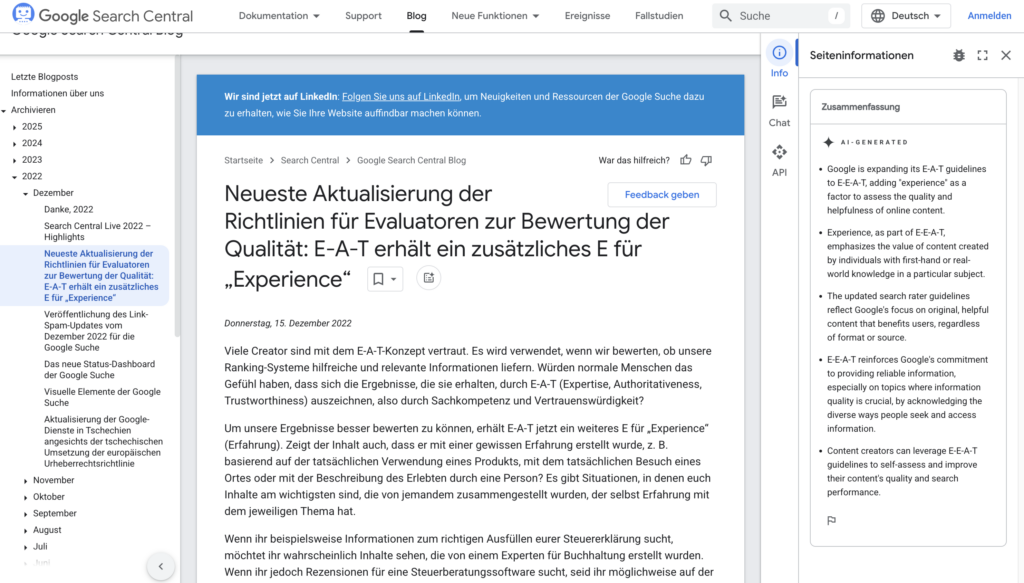Expand Seiteninformationen panel to fullscreen
The height and width of the screenshot is (583, 1024).
(x=982, y=55)
